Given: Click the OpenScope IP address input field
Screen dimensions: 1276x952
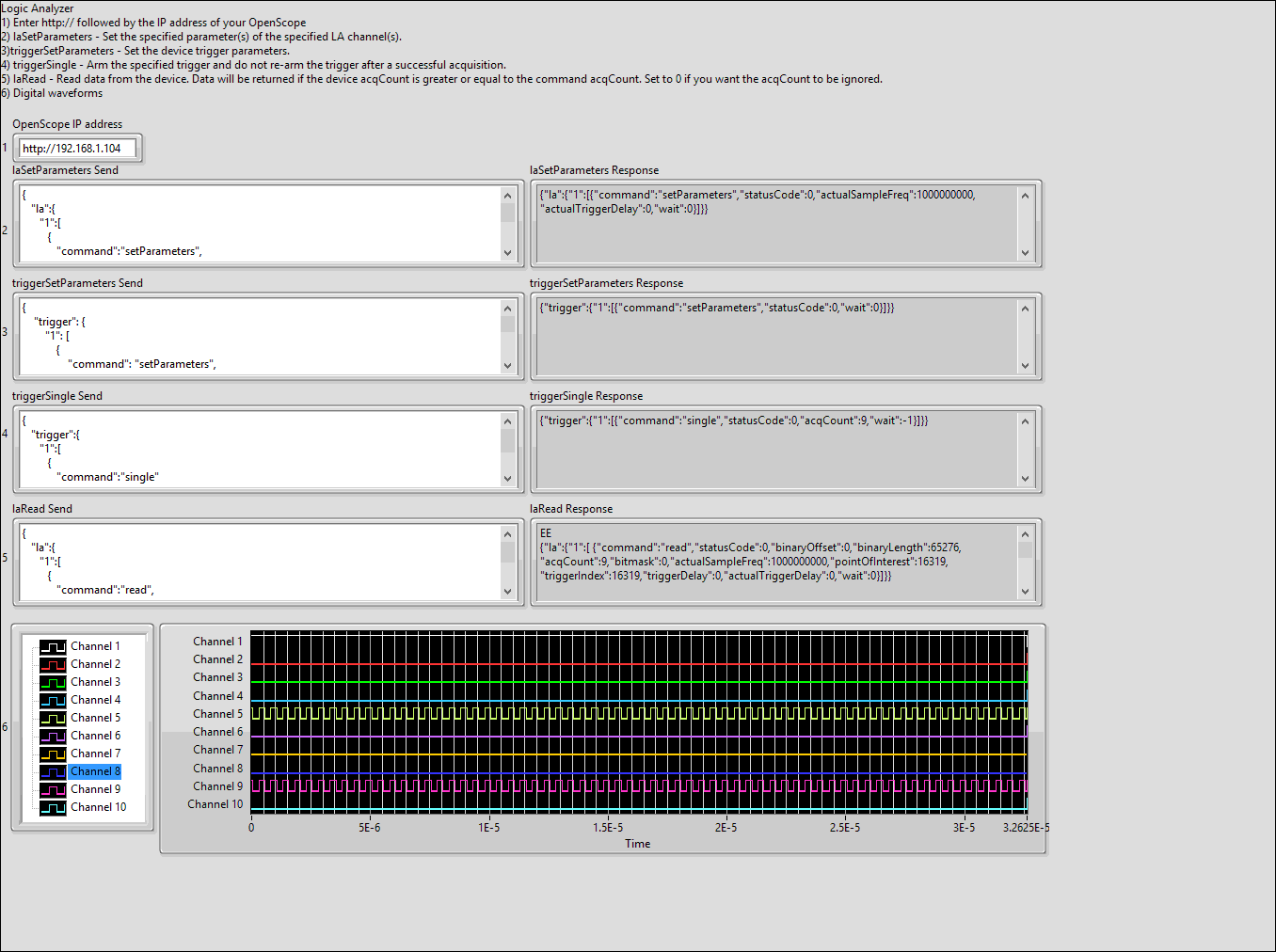Looking at the screenshot, I should coord(77,148).
